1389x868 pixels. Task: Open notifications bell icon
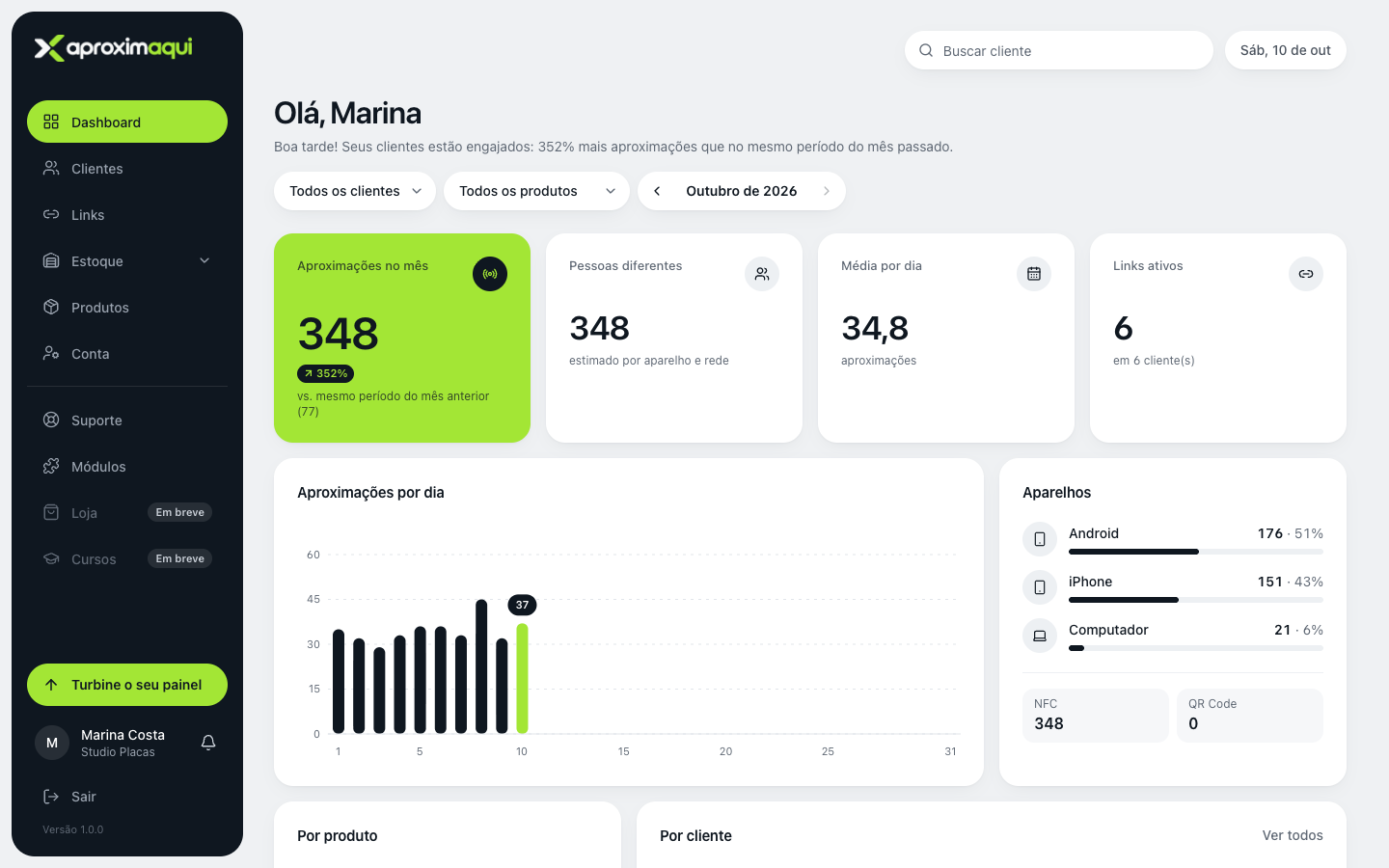pyautogui.click(x=208, y=743)
